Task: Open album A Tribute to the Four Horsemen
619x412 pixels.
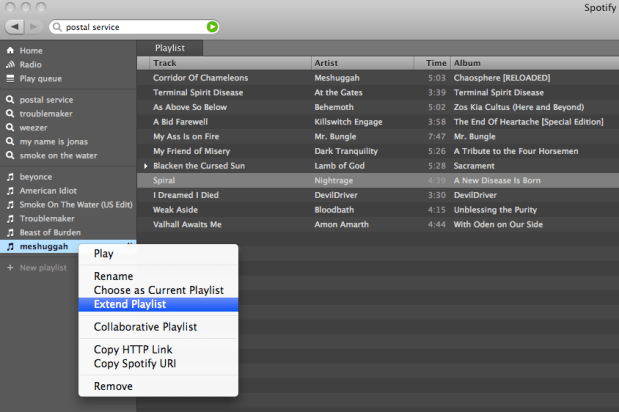Action: pyautogui.click(x=516, y=151)
